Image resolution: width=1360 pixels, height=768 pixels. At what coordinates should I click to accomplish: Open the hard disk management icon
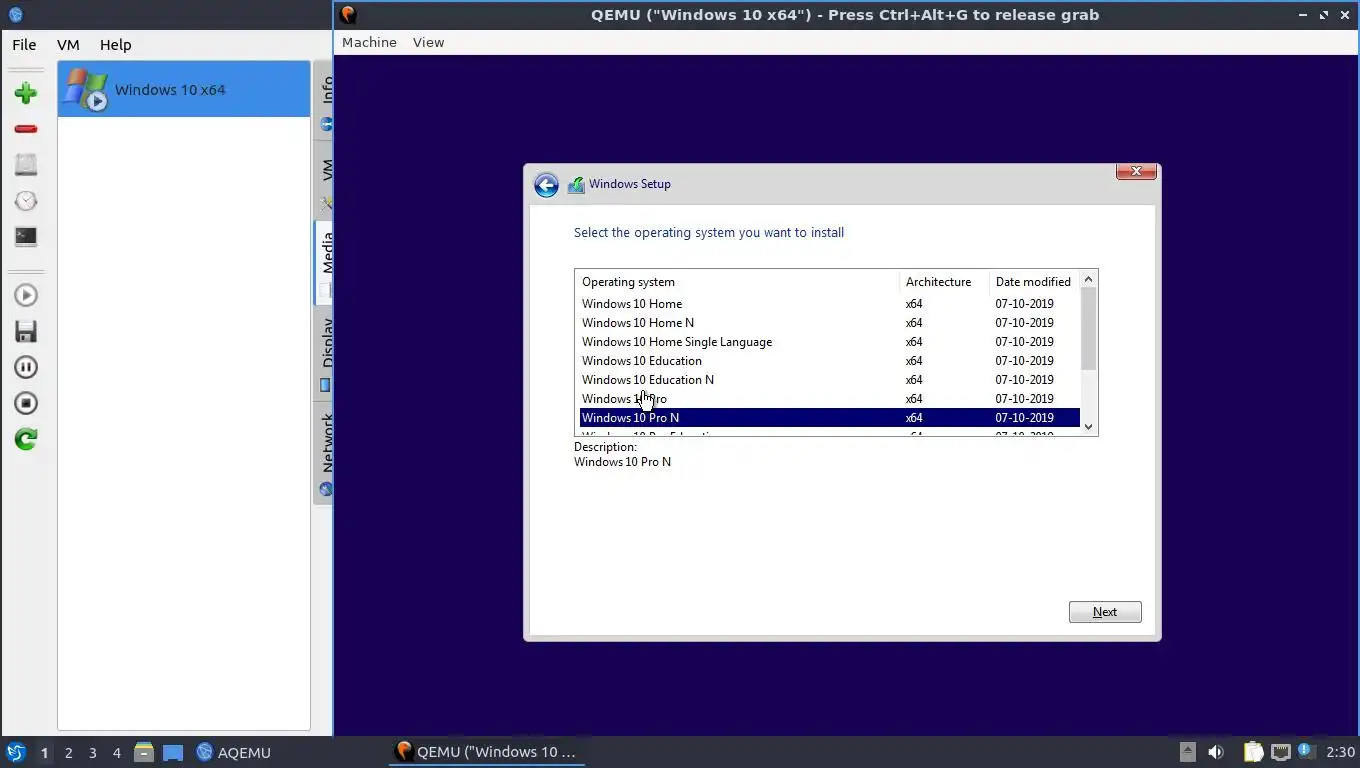click(26, 165)
